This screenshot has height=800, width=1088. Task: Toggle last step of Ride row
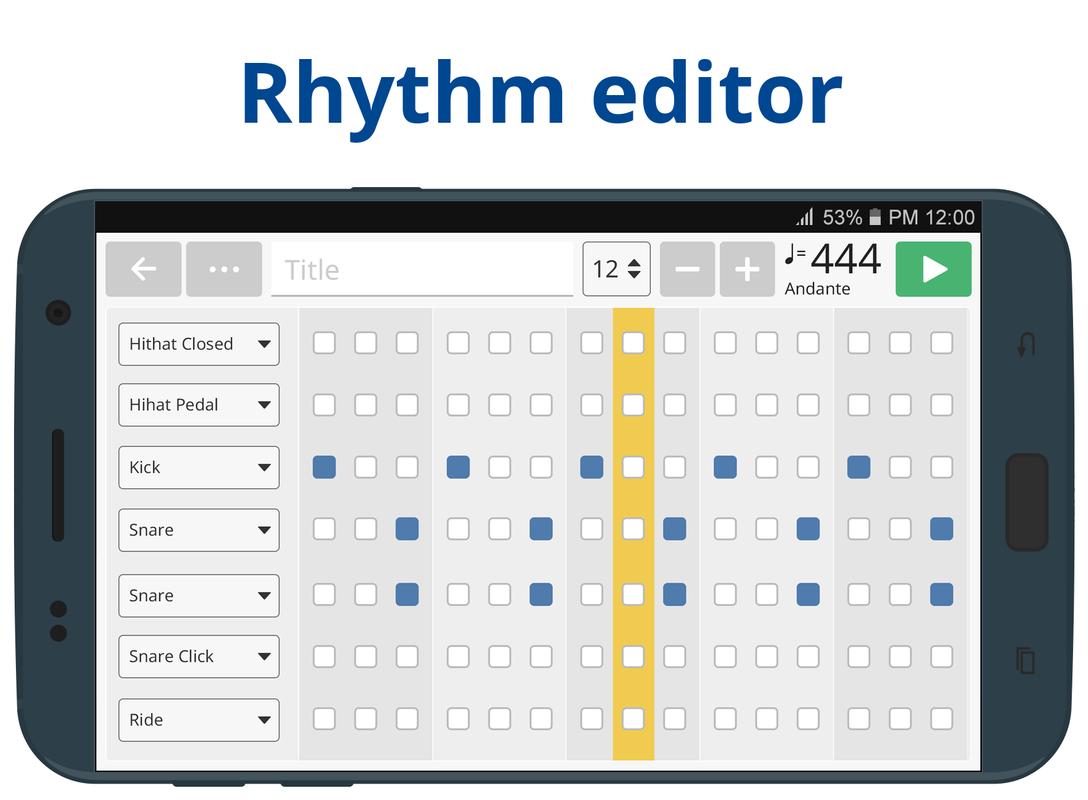[942, 719]
